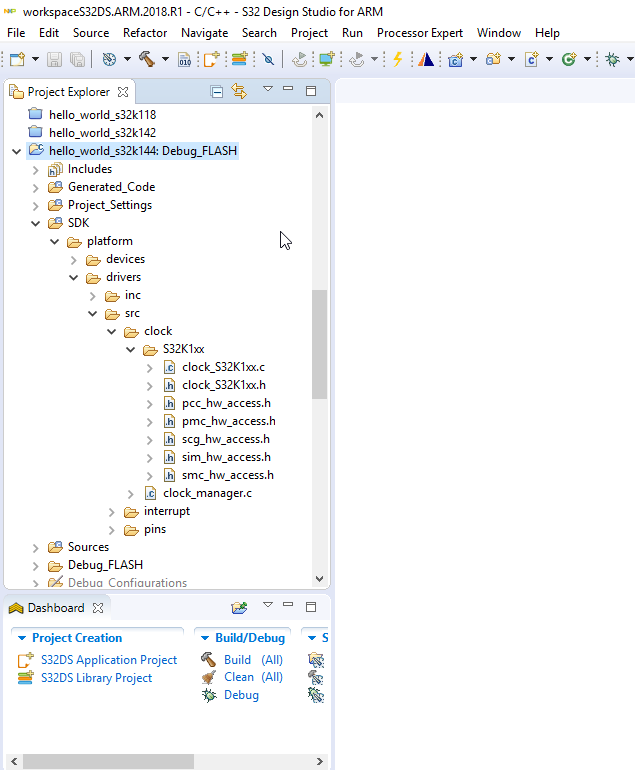Click the Save toolbar icon
This screenshot has width=635, height=770.
54,59
